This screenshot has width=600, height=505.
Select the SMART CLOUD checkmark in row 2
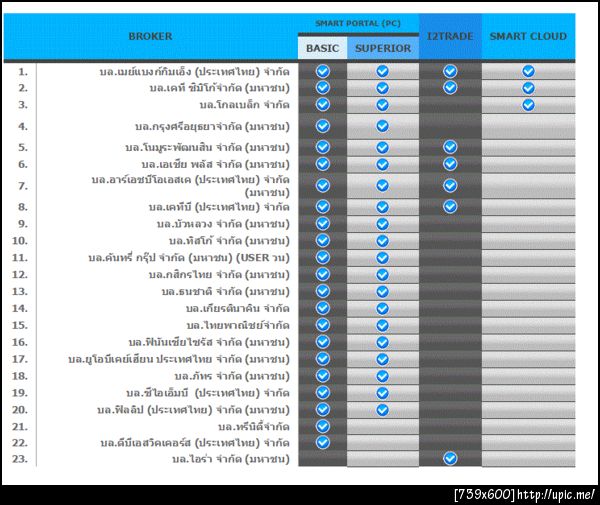coord(528,88)
